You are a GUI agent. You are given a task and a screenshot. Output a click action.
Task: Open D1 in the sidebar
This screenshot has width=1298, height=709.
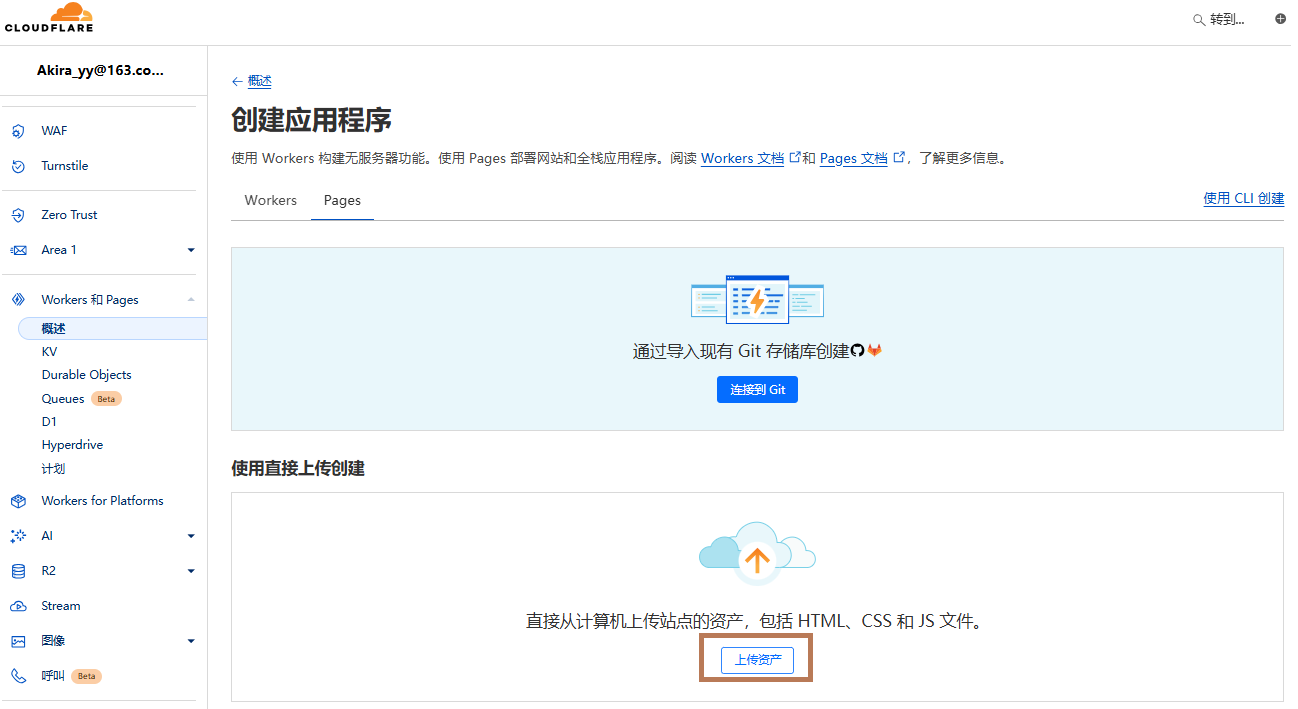point(49,422)
